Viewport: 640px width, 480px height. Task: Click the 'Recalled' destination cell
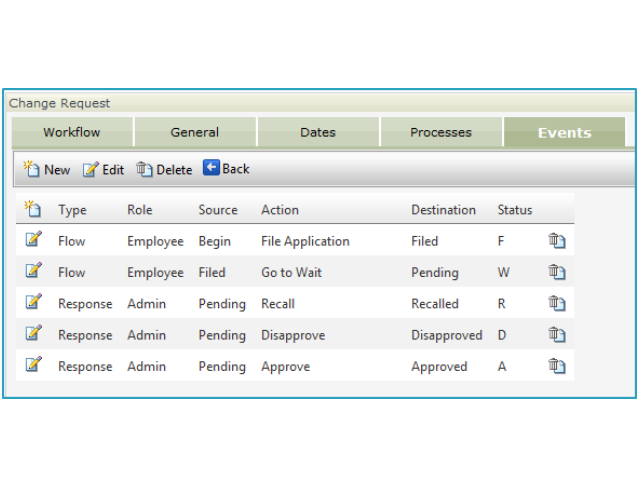point(435,304)
